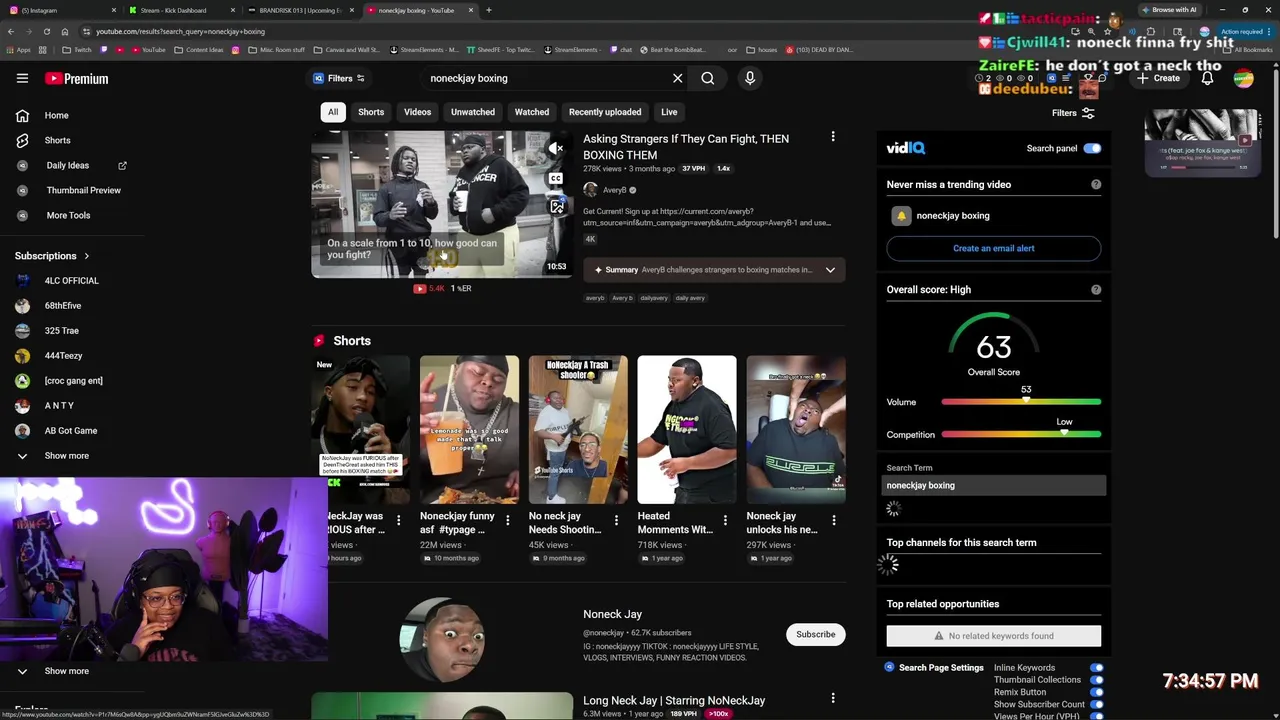Click Create an email alert button
Image resolution: width=1280 pixels, height=720 pixels.
[x=994, y=248]
